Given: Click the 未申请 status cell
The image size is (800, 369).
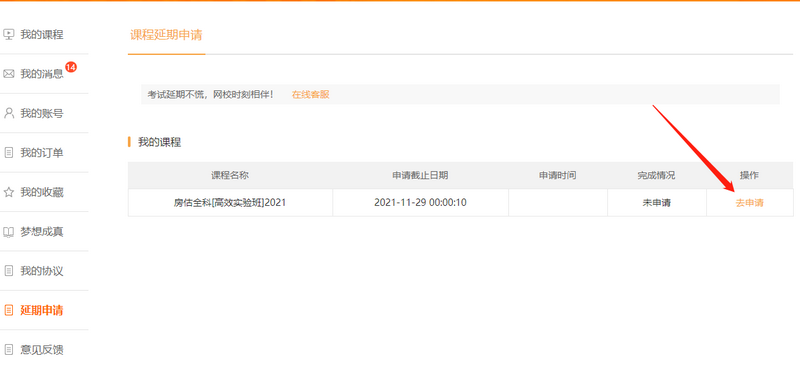Looking at the screenshot, I should pos(657,203).
